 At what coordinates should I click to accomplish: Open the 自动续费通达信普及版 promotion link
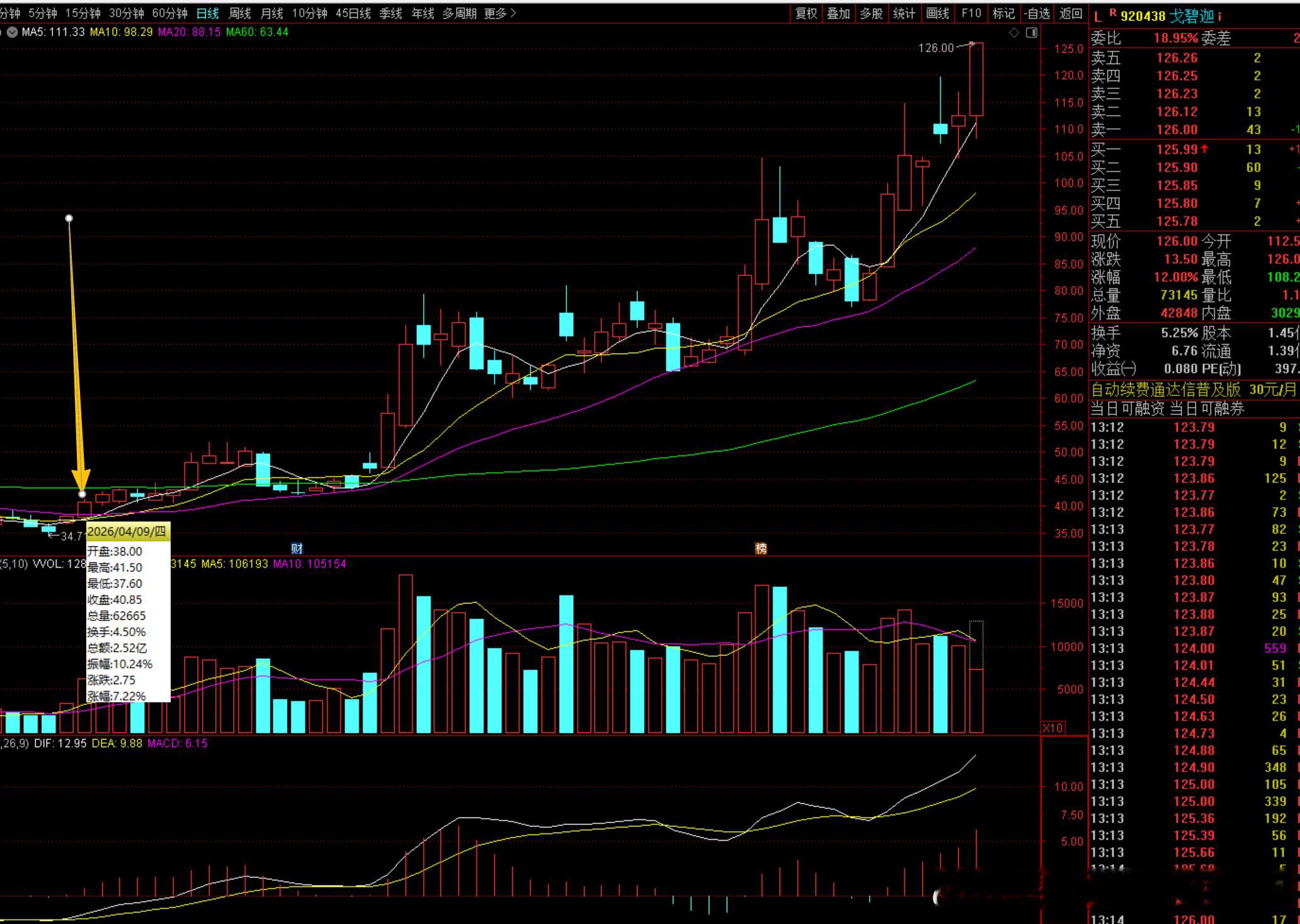[x=1166, y=390]
